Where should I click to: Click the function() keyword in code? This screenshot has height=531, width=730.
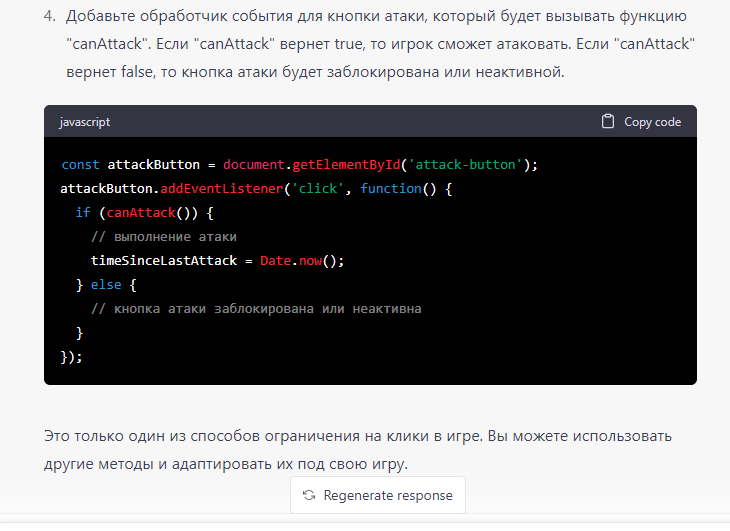click(398, 189)
